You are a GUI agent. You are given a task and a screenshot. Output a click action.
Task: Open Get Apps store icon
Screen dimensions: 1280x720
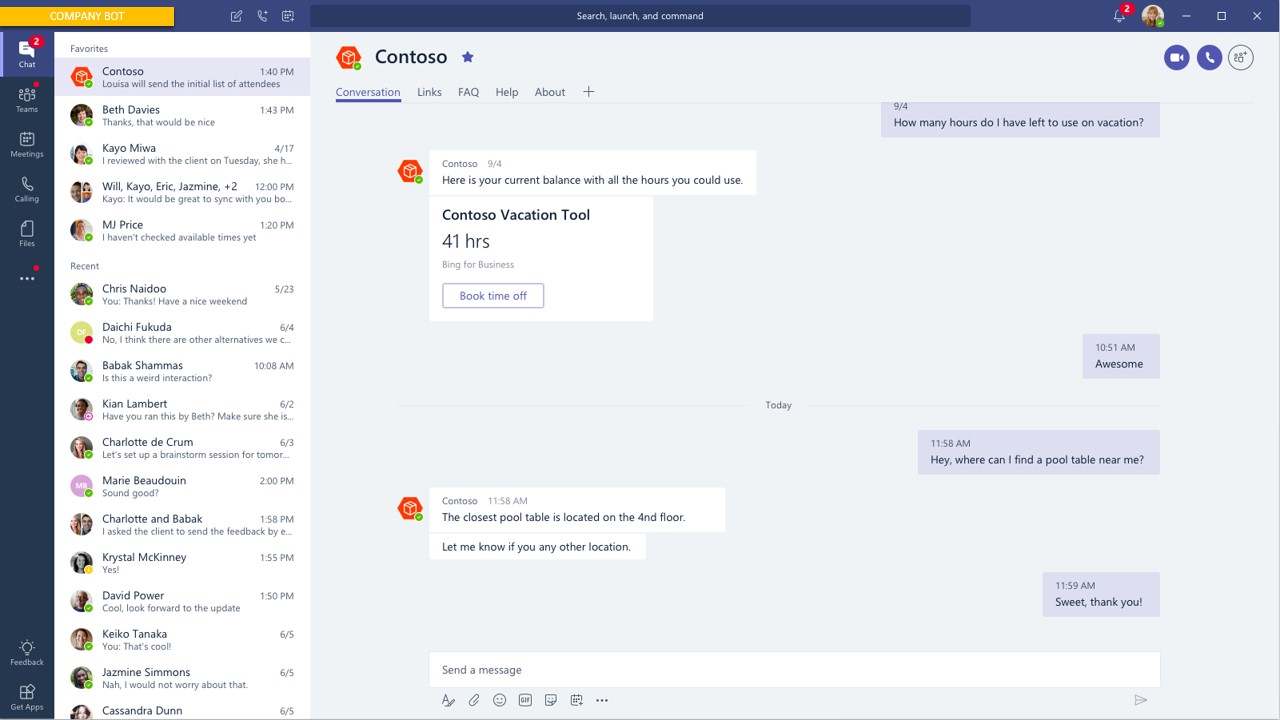pos(27,697)
